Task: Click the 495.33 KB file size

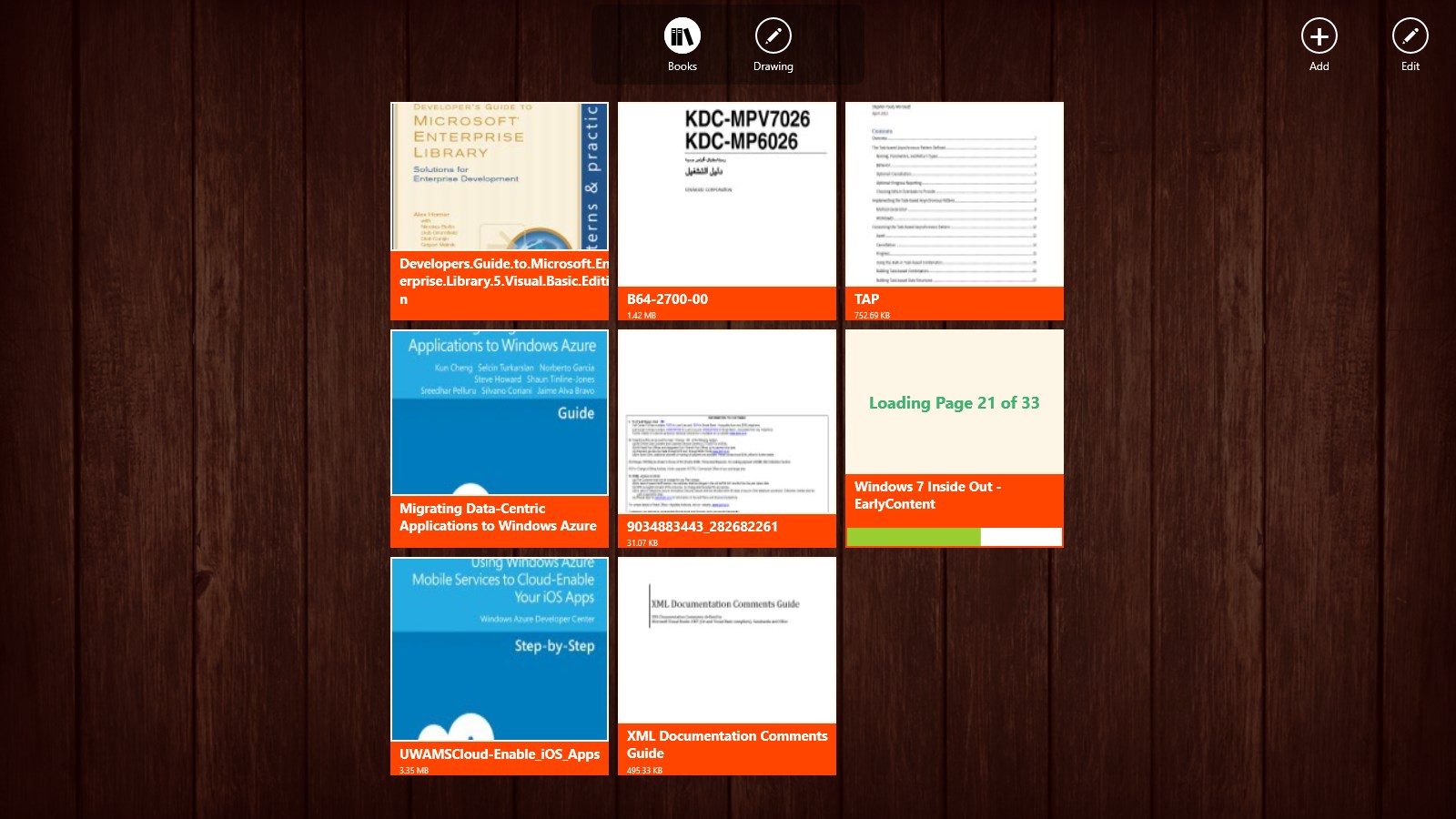Action: coord(644,771)
